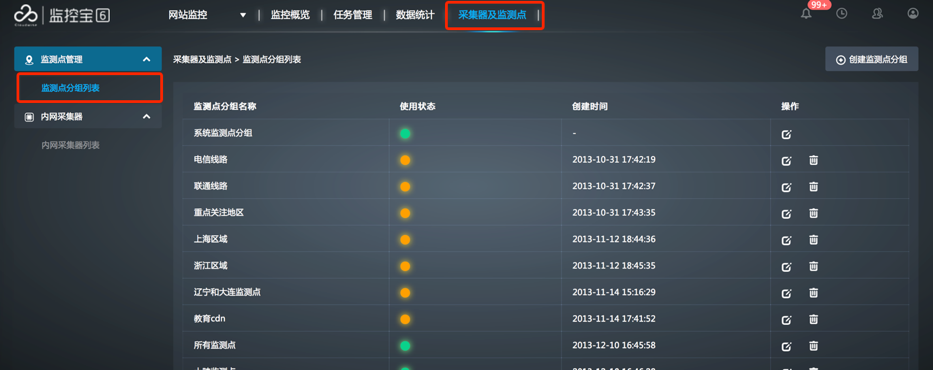Edit the 上海区域 group

(787, 240)
